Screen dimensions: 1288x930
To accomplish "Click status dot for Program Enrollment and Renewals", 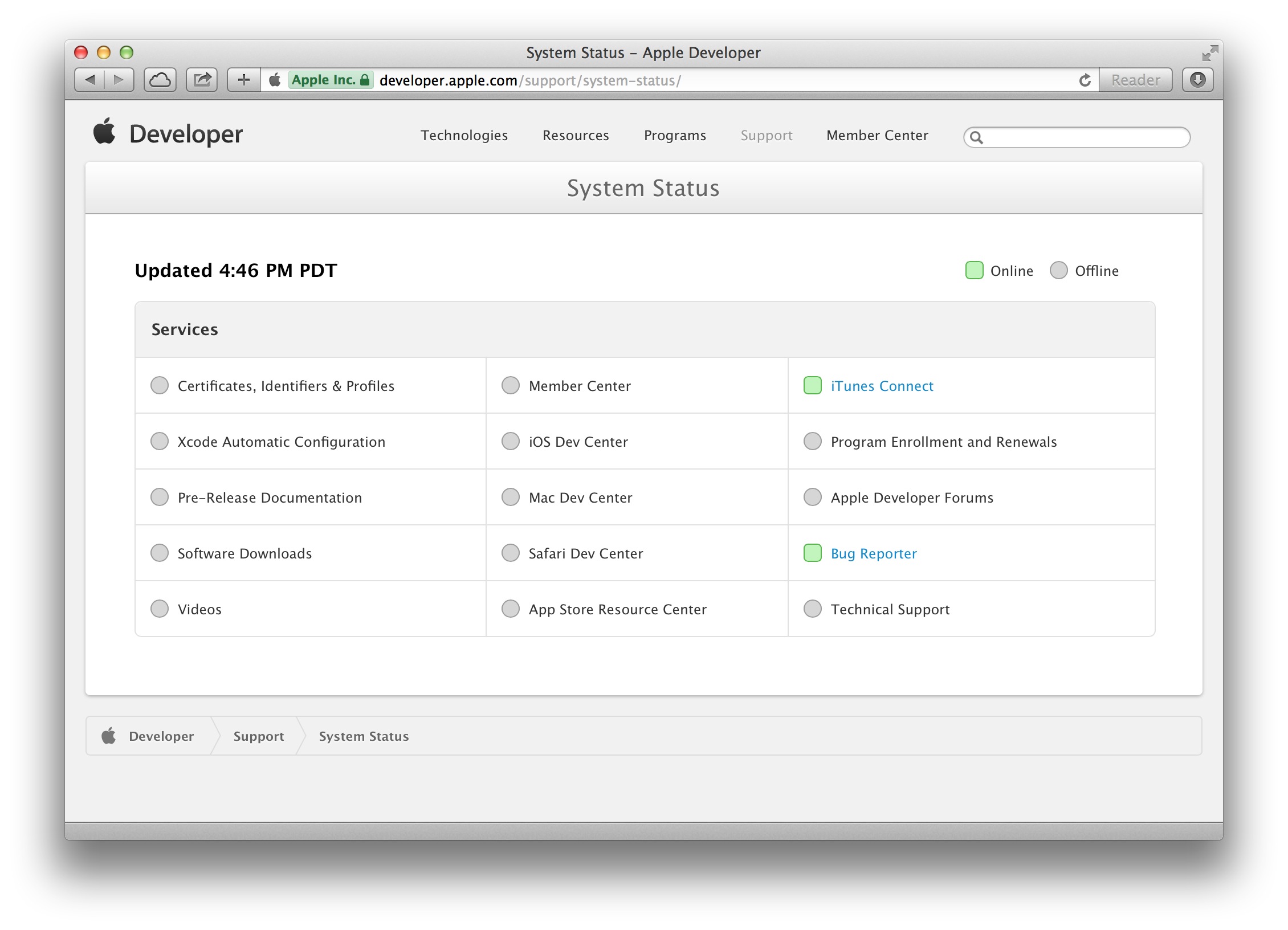I will coord(813,441).
